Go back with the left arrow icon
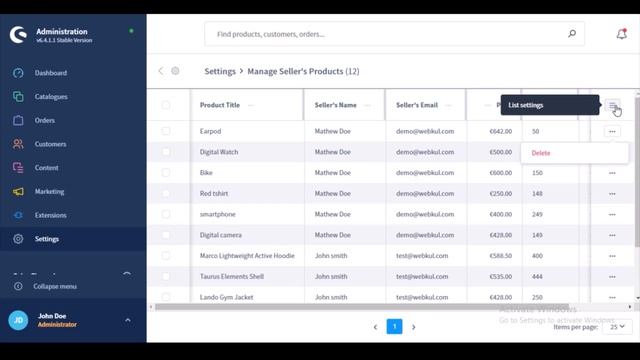The width and height of the screenshot is (640, 360). (x=160, y=71)
